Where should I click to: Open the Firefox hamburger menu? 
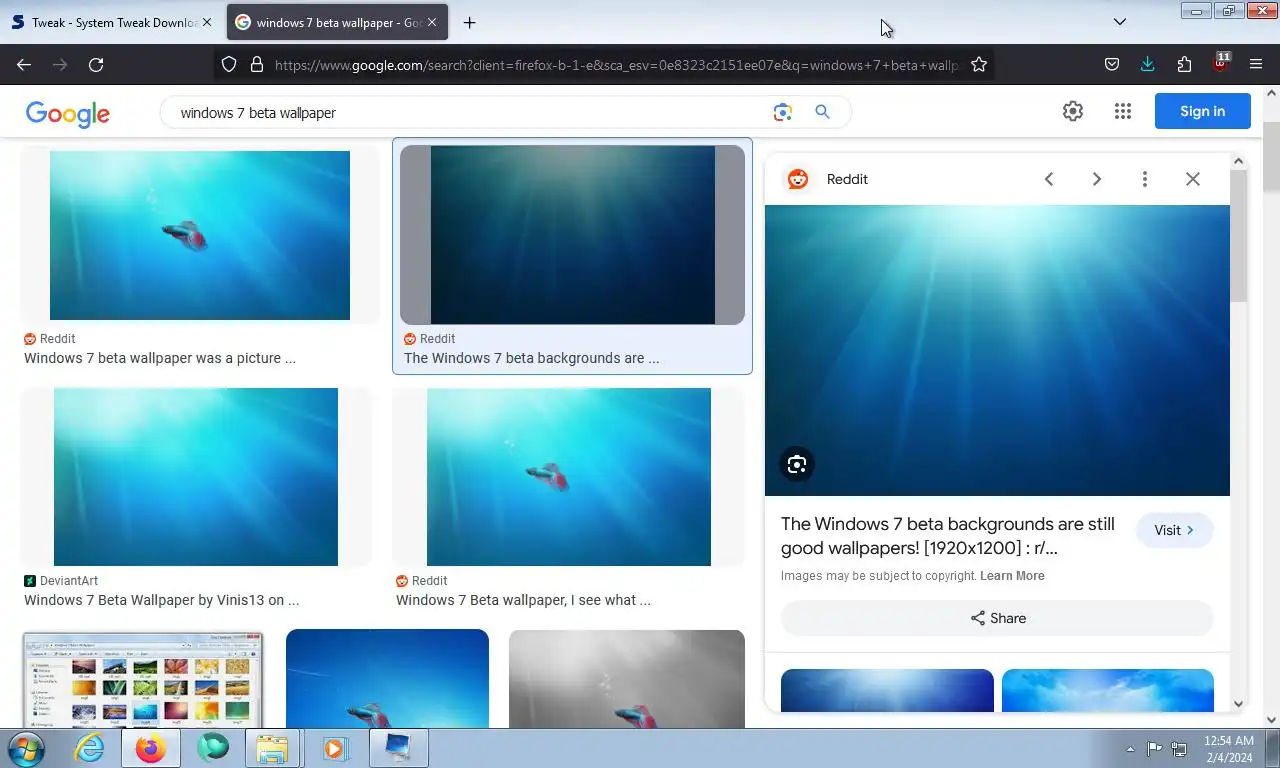coord(1256,64)
